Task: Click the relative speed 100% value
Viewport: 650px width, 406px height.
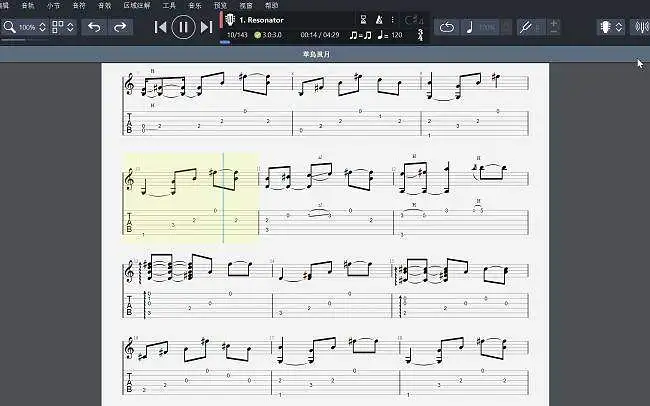Action: [487, 27]
